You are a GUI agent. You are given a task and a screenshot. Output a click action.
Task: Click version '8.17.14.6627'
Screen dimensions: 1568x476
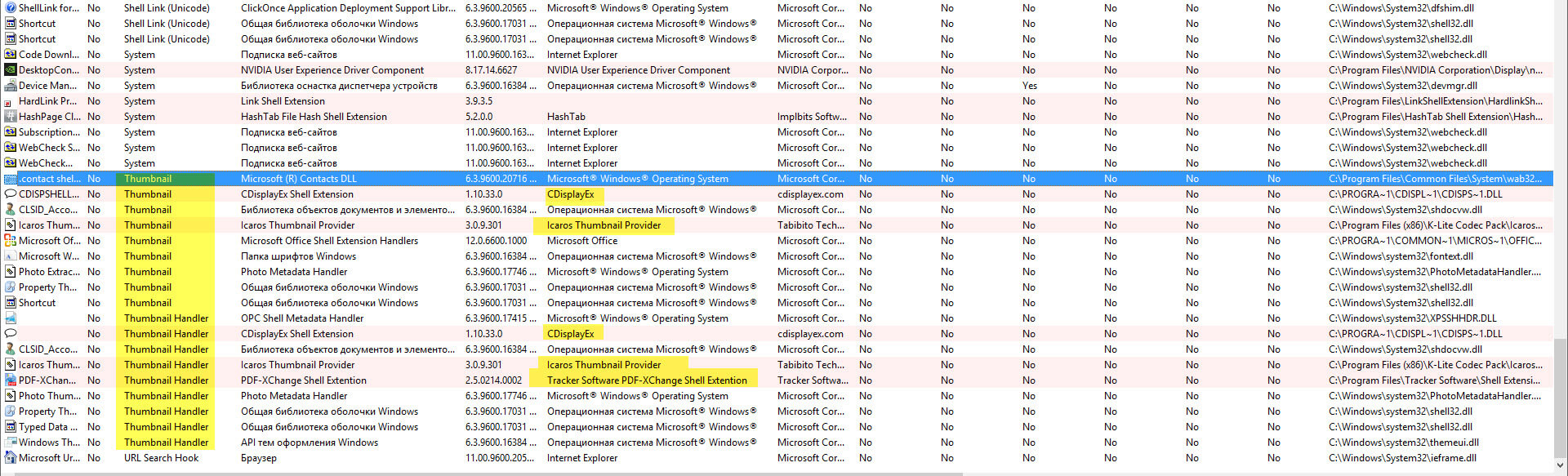[492, 70]
